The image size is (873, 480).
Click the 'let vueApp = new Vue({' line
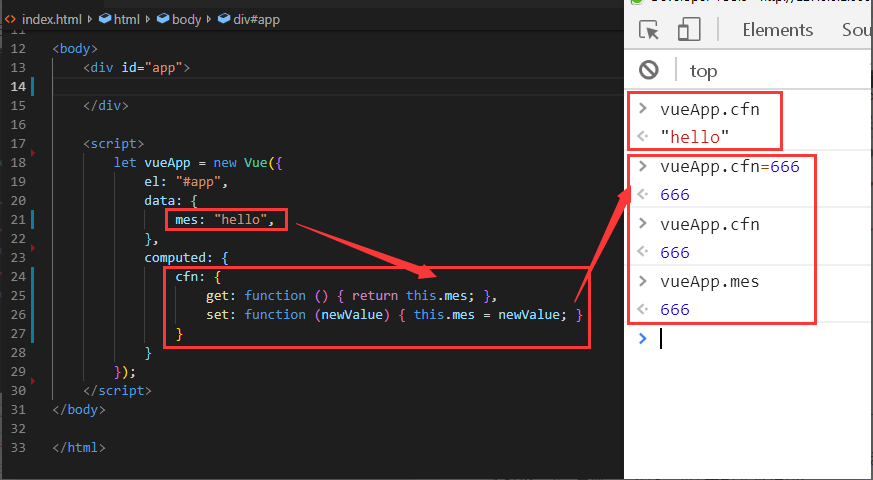click(198, 163)
